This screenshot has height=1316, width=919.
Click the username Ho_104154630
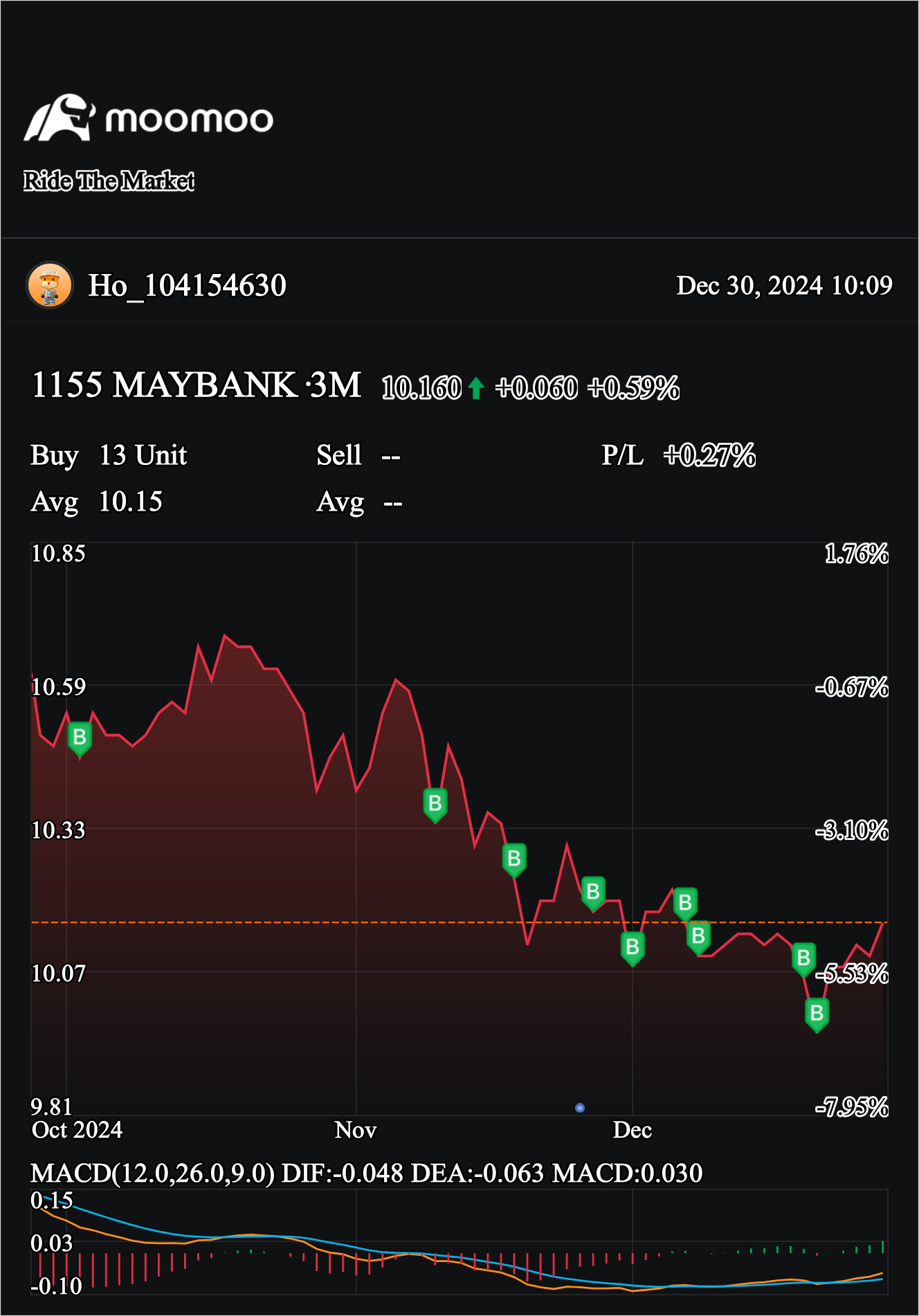(x=187, y=285)
